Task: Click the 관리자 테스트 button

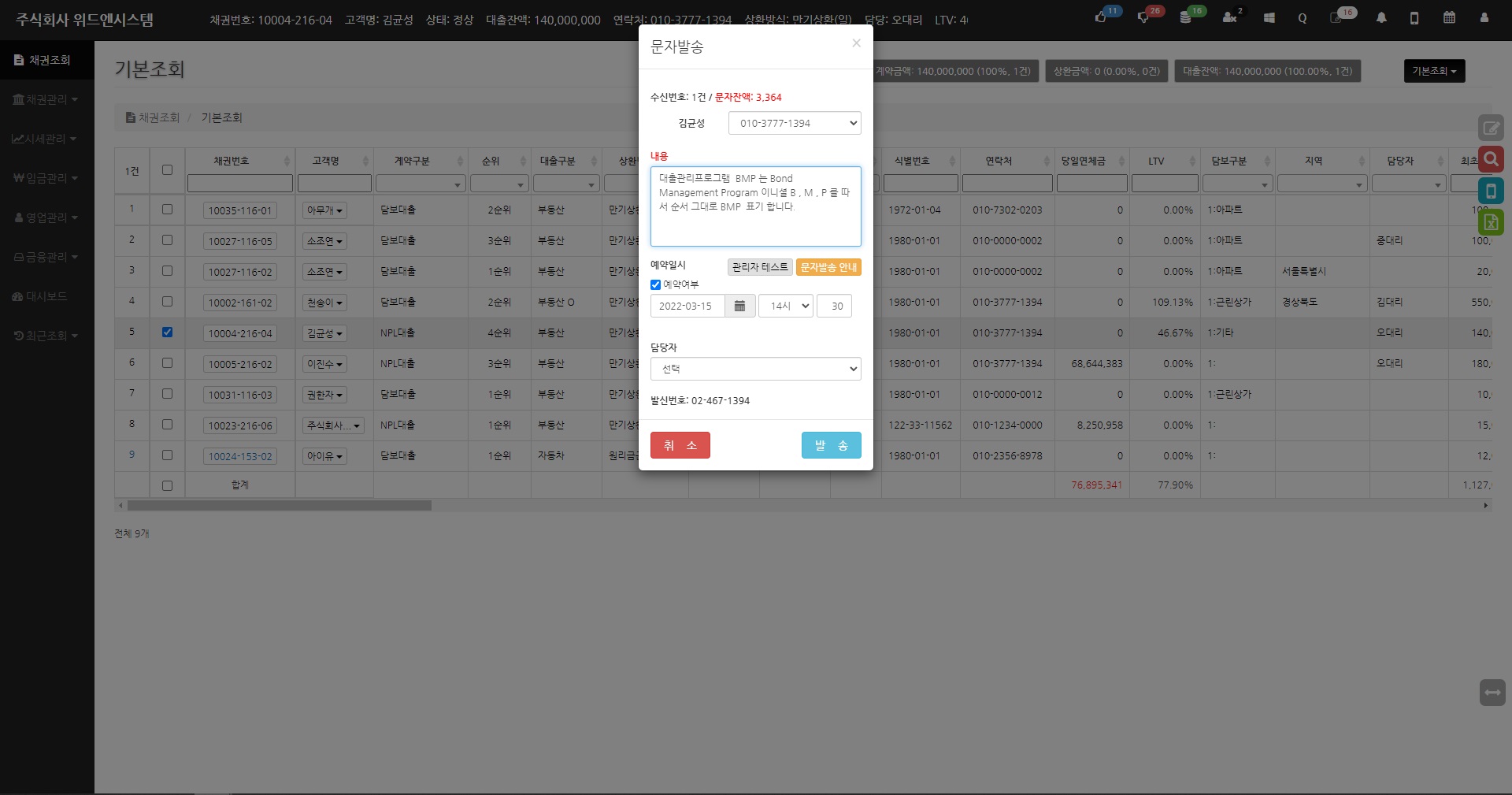Action: [759, 267]
